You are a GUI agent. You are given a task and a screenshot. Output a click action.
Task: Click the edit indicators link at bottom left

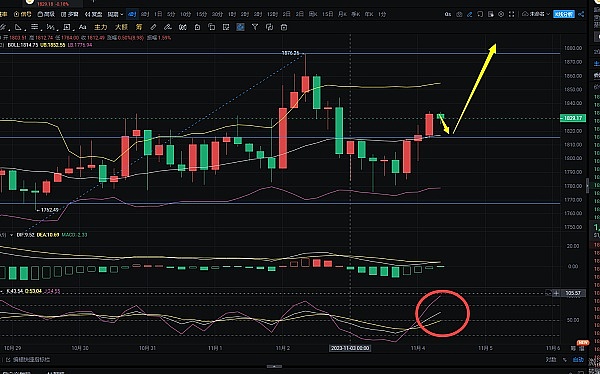tap(28, 360)
